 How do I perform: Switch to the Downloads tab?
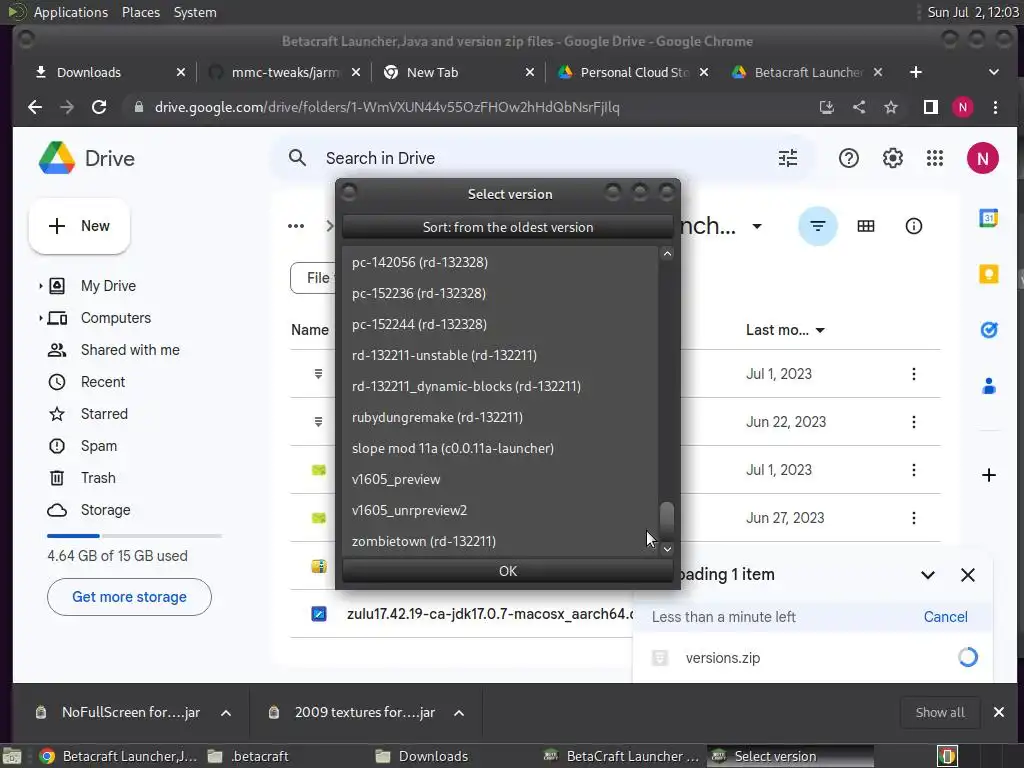[x=88, y=72]
